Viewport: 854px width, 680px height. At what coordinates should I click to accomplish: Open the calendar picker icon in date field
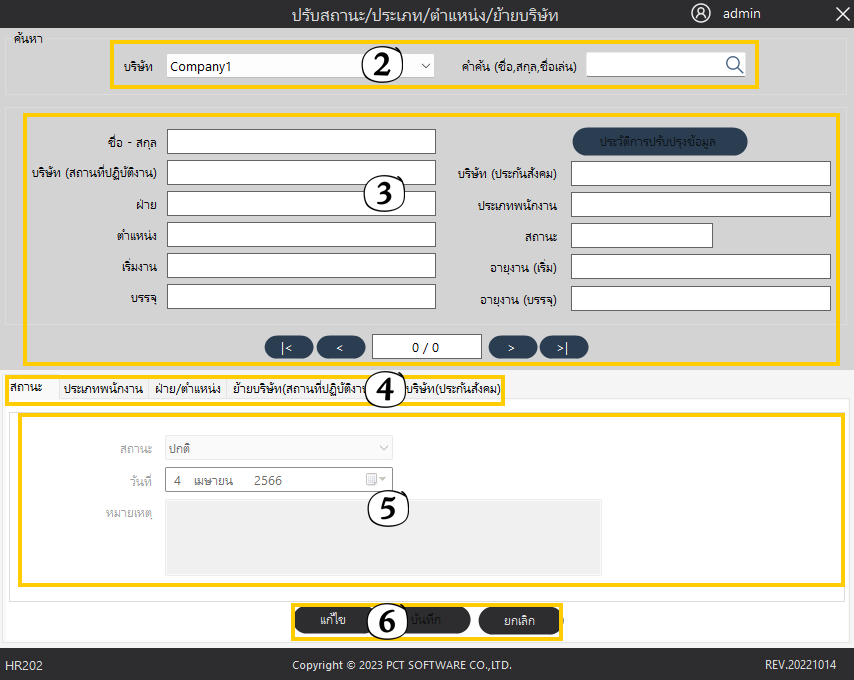click(371, 480)
